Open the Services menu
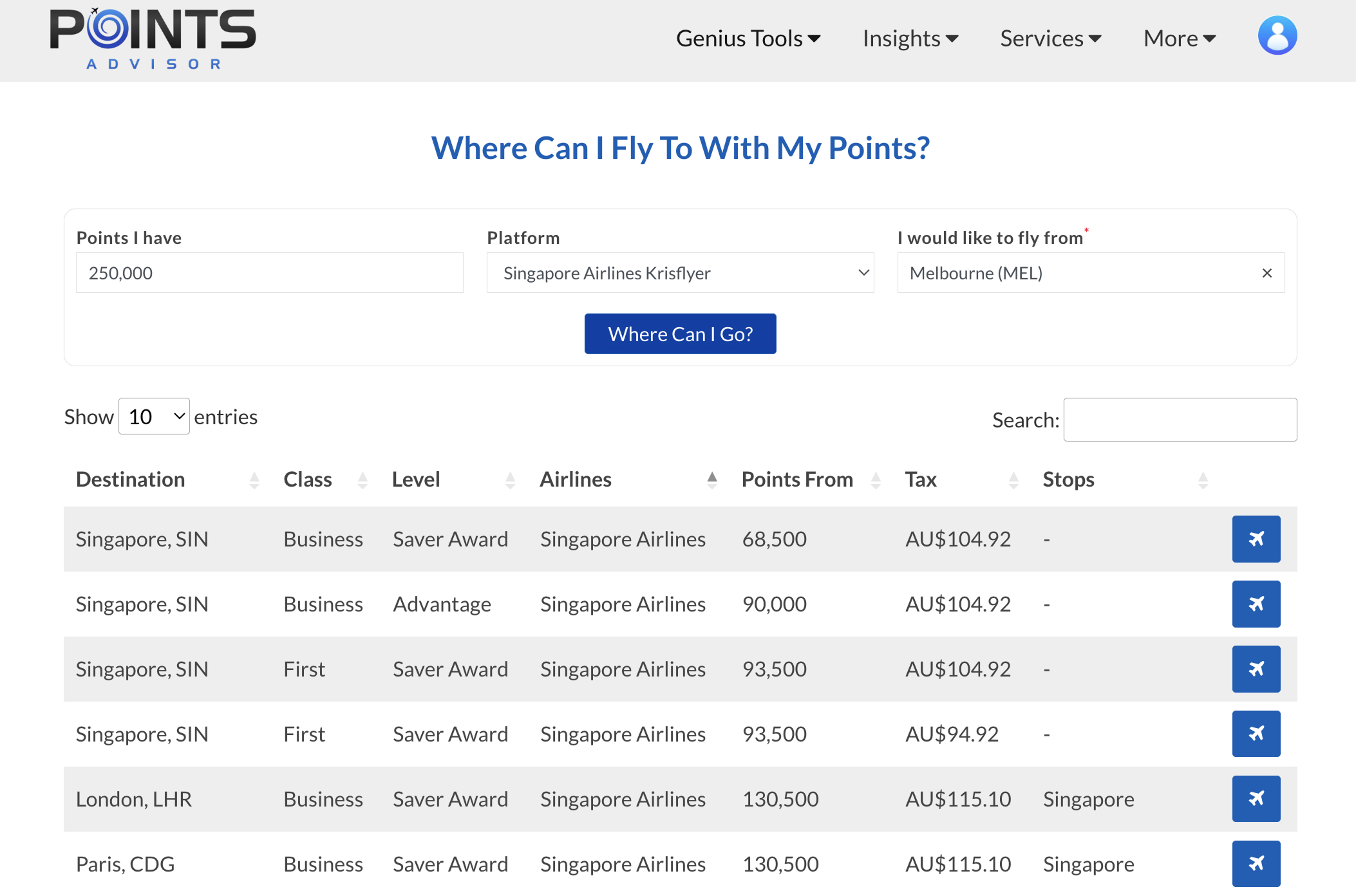Viewport: 1356px width, 896px height. coord(1051,39)
